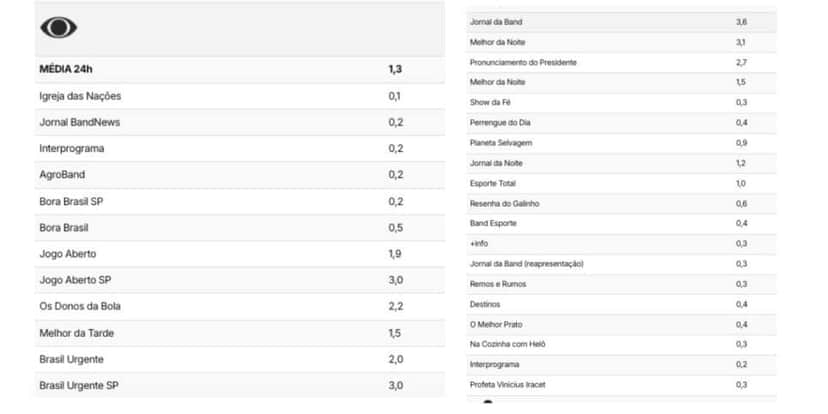
Task: Select the Esporte Total row
Action: (x=622, y=183)
